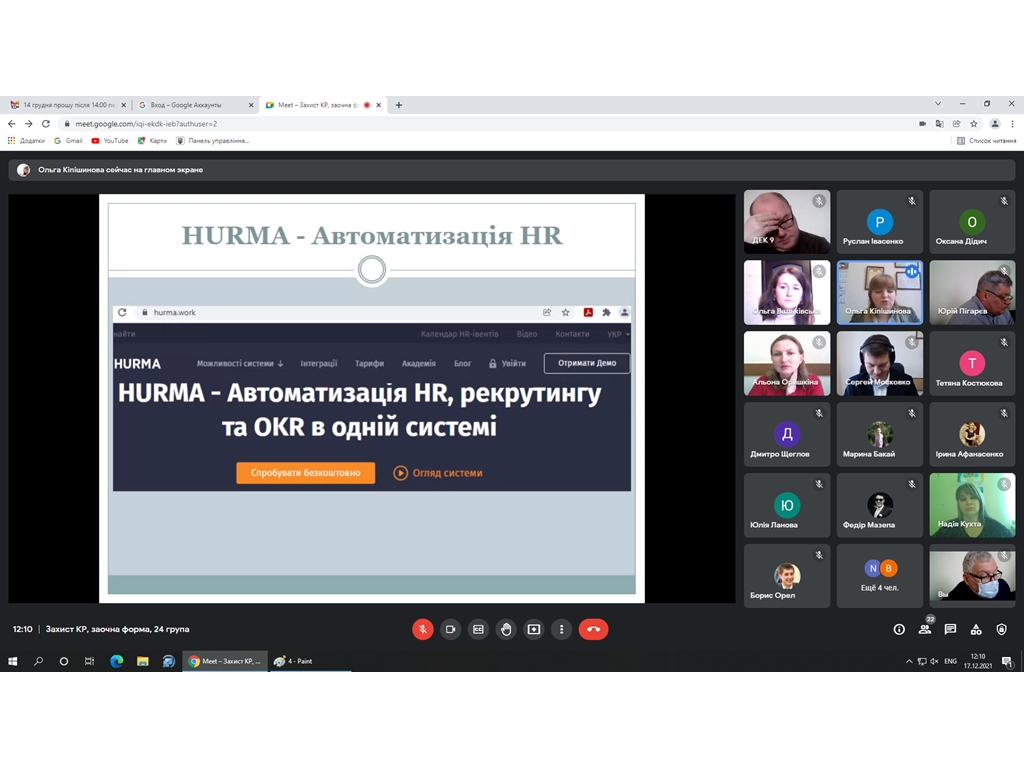The image size is (1024, 768).
Task: Close the 'Вход – Google Аккаунты' tab
Action: (x=251, y=104)
